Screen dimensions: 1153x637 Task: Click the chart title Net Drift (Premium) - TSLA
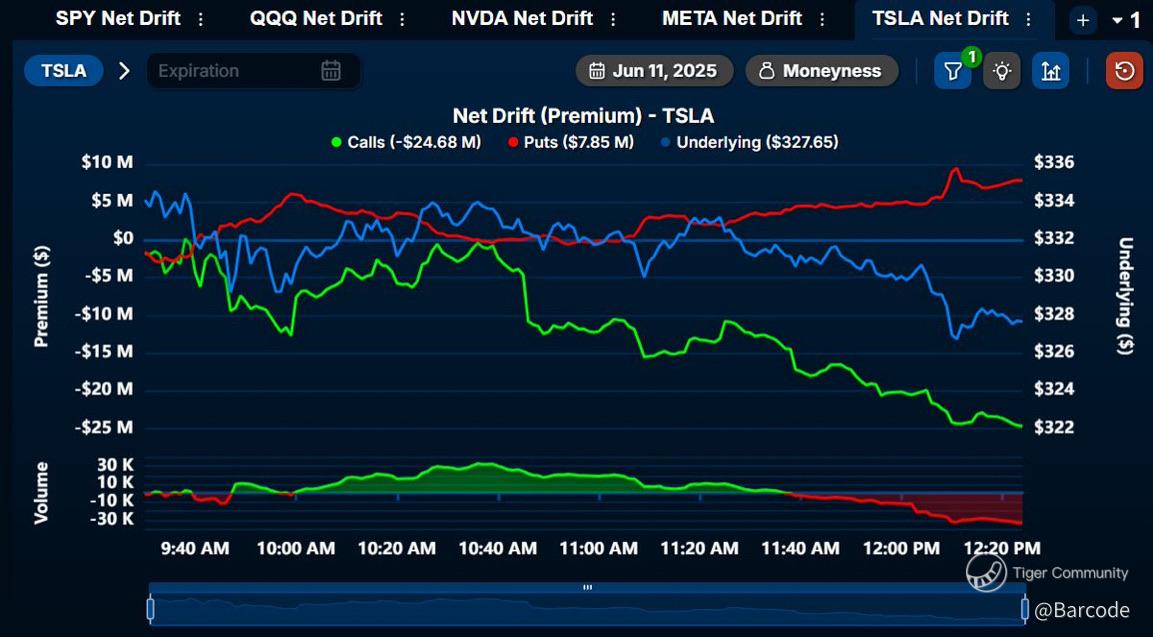(x=583, y=115)
